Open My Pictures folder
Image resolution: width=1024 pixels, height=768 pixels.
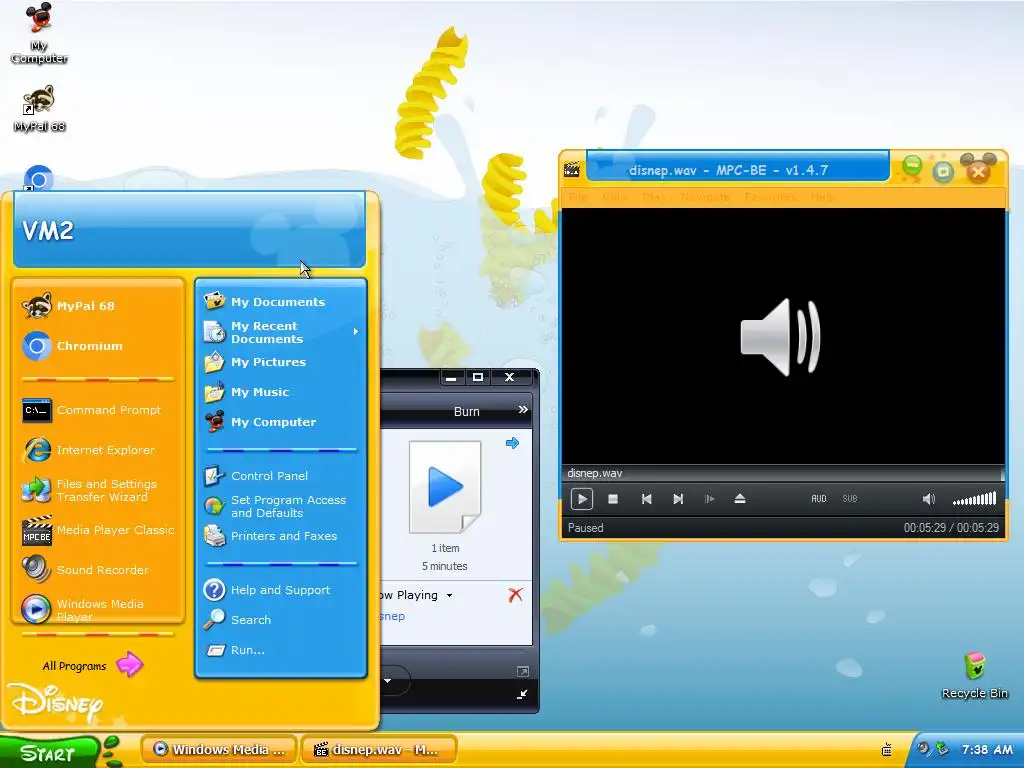click(x=281, y=362)
